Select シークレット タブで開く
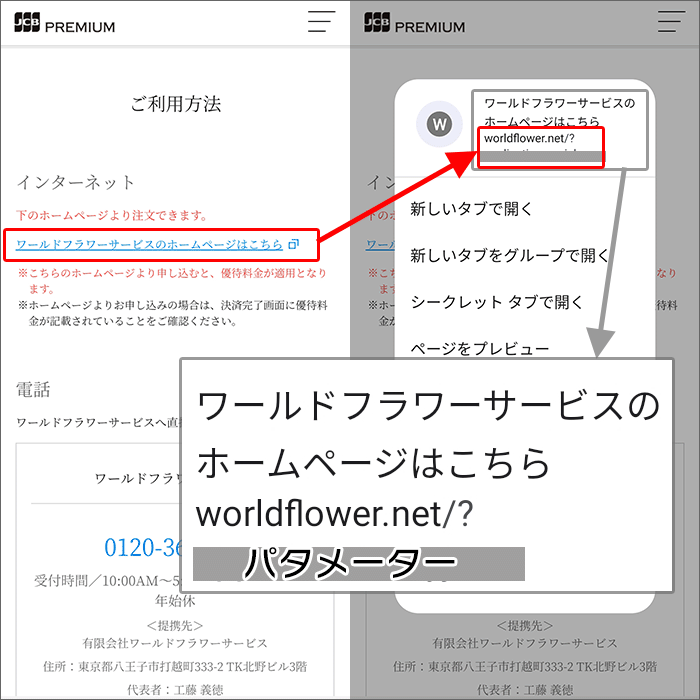Viewport: 700px width, 700px height. (497, 302)
